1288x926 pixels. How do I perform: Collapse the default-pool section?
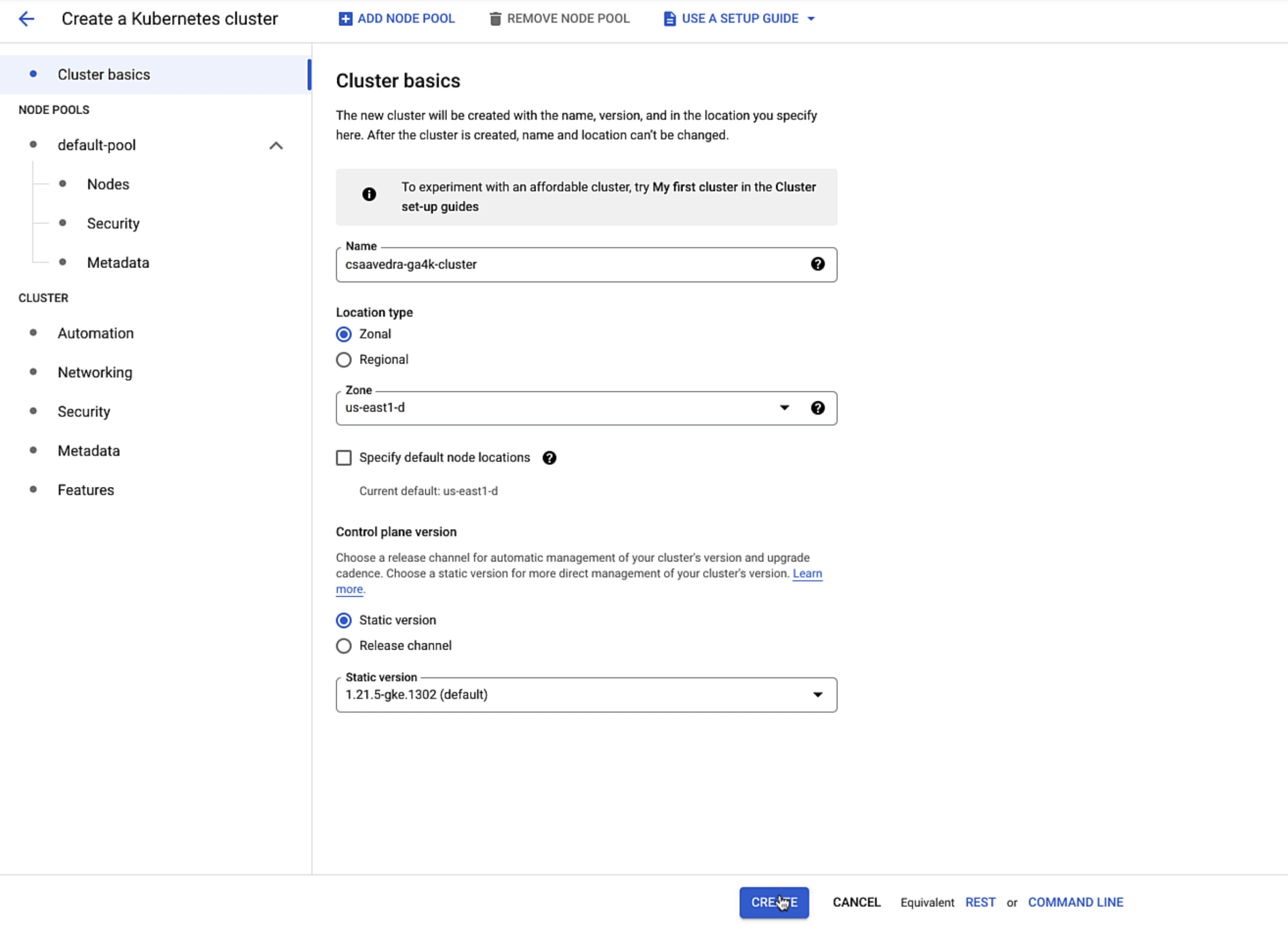275,144
